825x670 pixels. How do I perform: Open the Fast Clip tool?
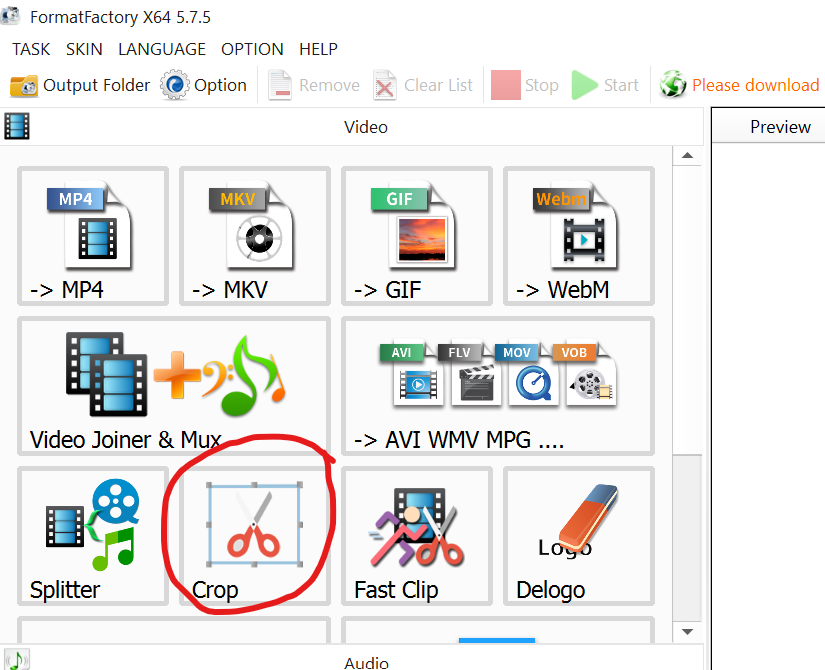pos(417,536)
